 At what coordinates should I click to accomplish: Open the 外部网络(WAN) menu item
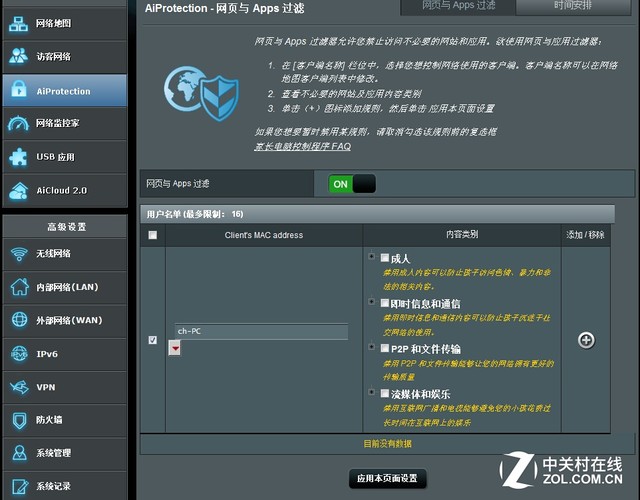click(x=65, y=320)
